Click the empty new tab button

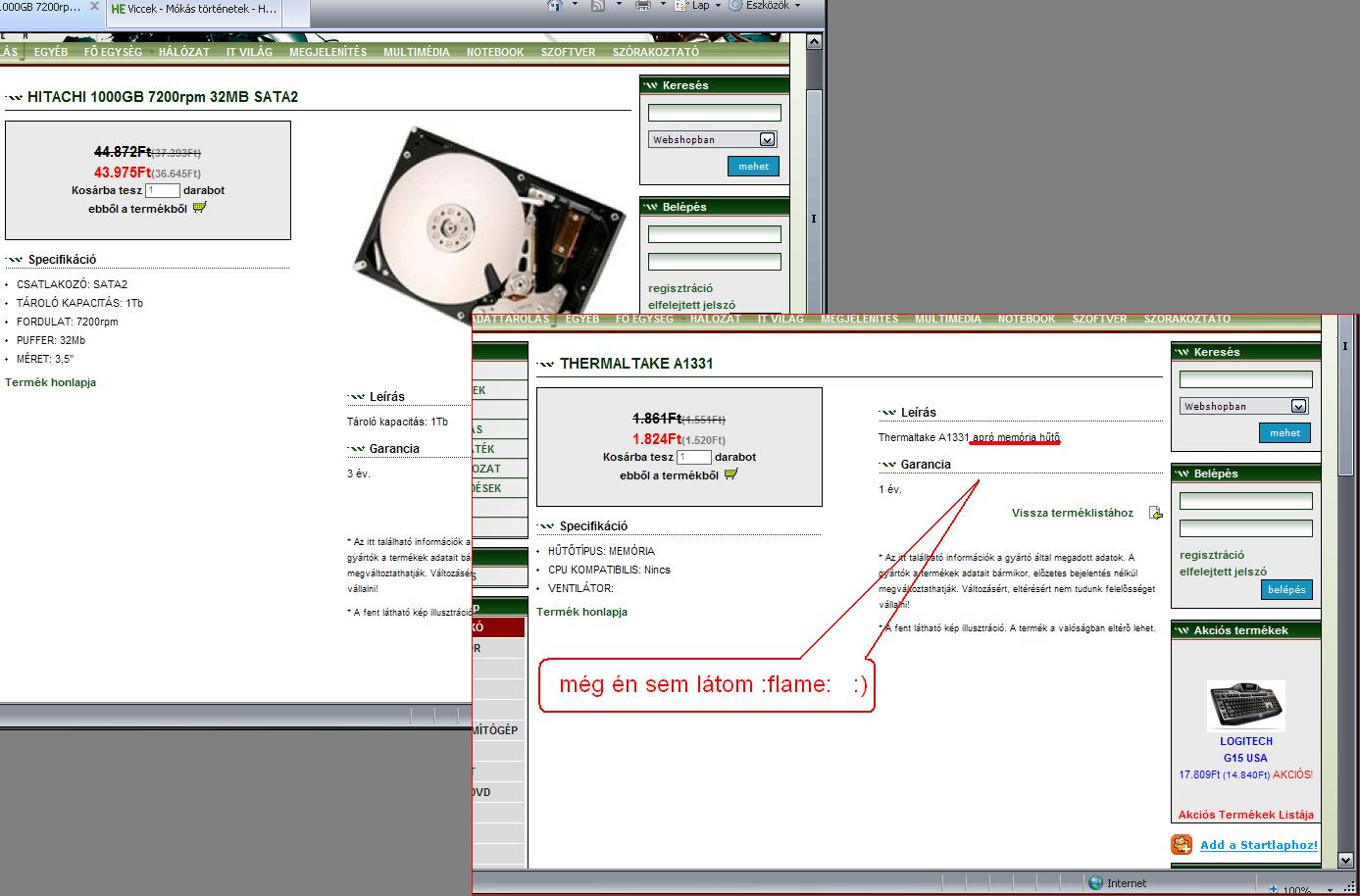pos(295,12)
